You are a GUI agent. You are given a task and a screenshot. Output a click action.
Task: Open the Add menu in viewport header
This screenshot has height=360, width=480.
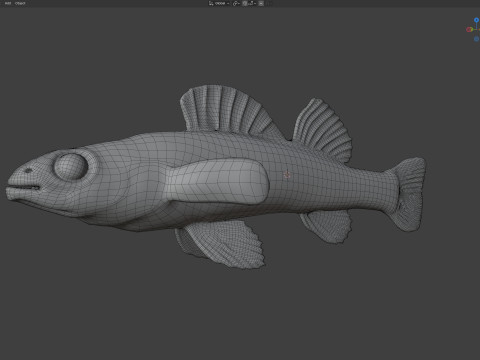pos(8,3)
